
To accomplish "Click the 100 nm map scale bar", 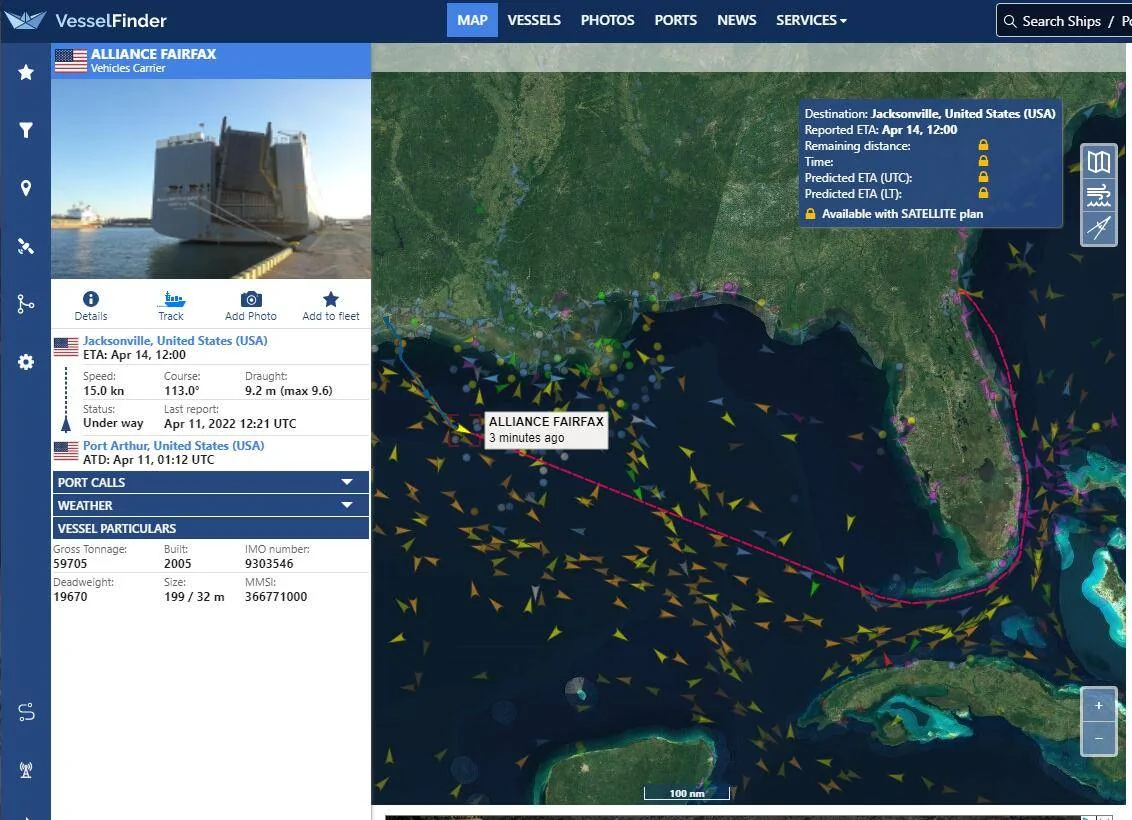I will 687,793.
